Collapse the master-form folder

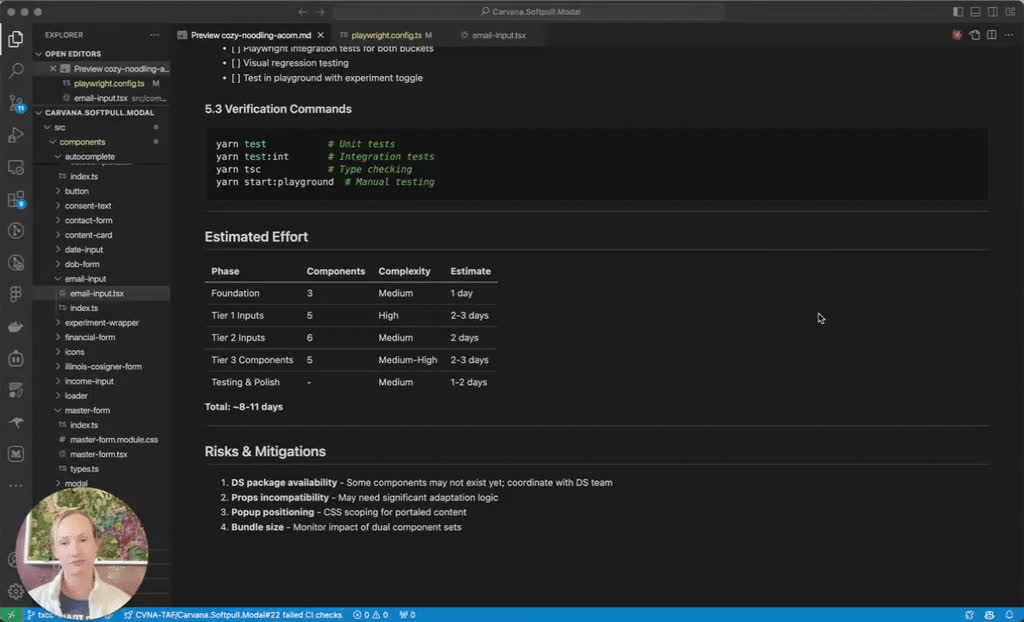tap(87, 410)
